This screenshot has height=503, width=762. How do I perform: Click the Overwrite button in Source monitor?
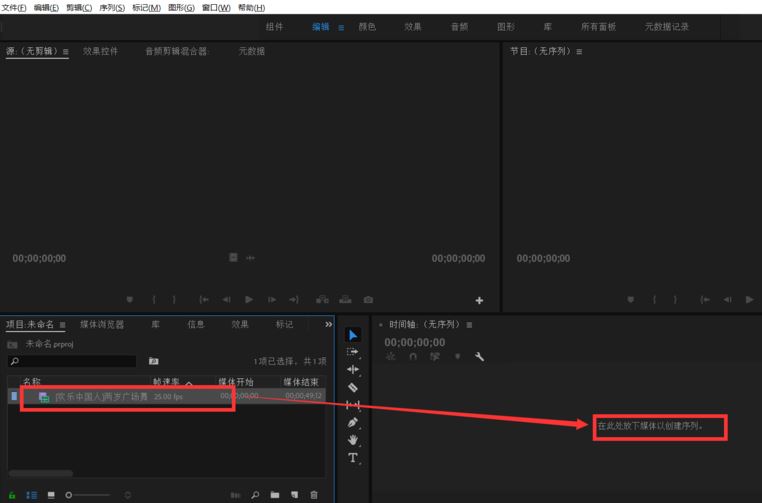click(x=346, y=299)
